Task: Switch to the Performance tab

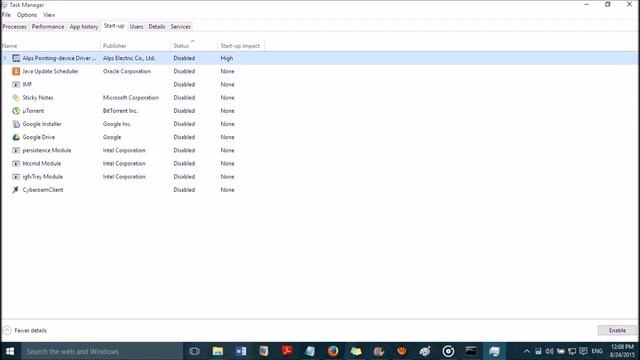Action: [x=48, y=27]
